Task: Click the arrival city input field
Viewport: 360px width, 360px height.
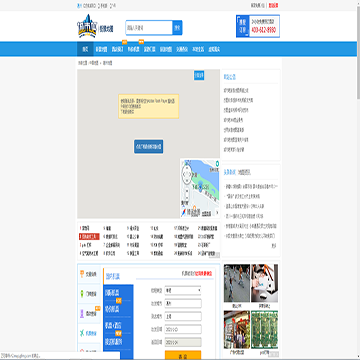Action: (x=183, y=316)
